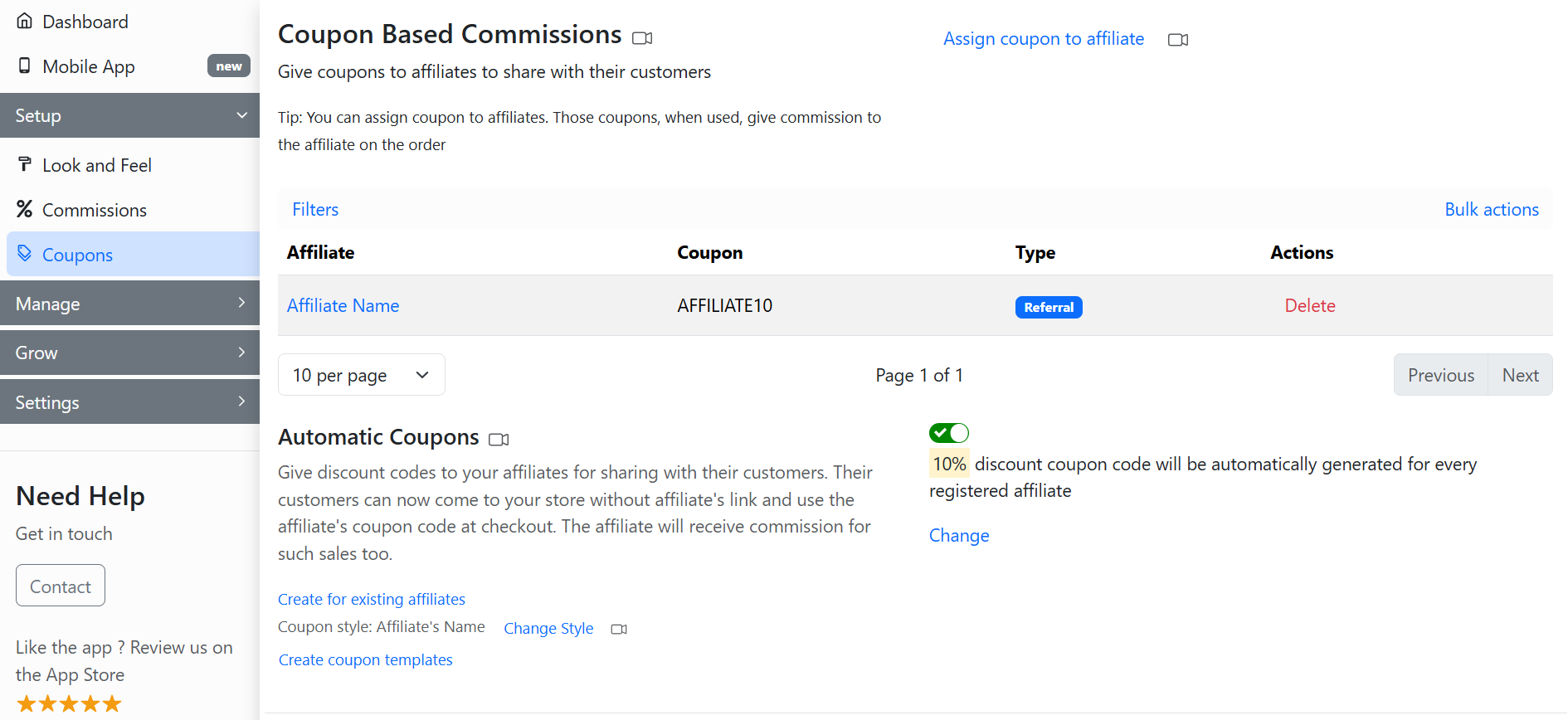
Task: Expand the Manage sidebar section
Action: click(129, 304)
